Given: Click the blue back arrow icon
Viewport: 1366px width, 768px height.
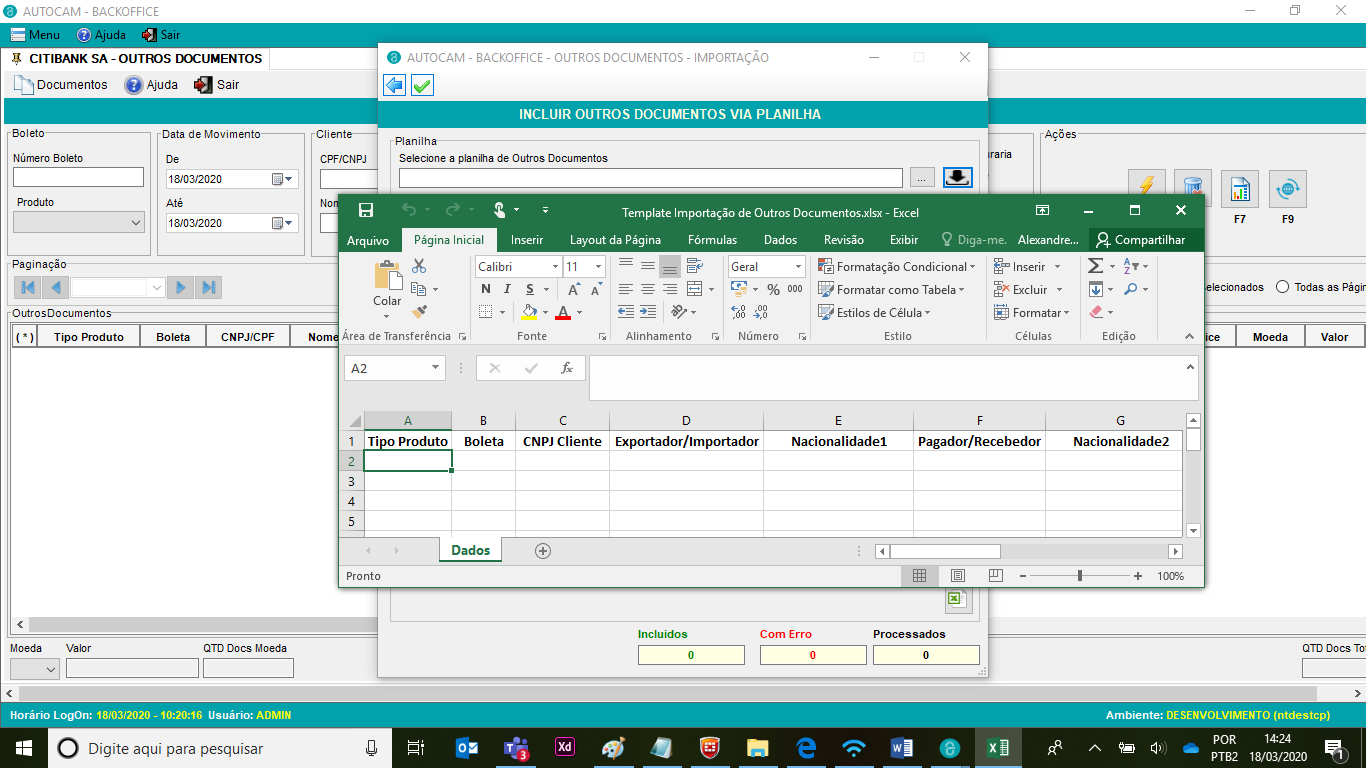Looking at the screenshot, I should (395, 86).
